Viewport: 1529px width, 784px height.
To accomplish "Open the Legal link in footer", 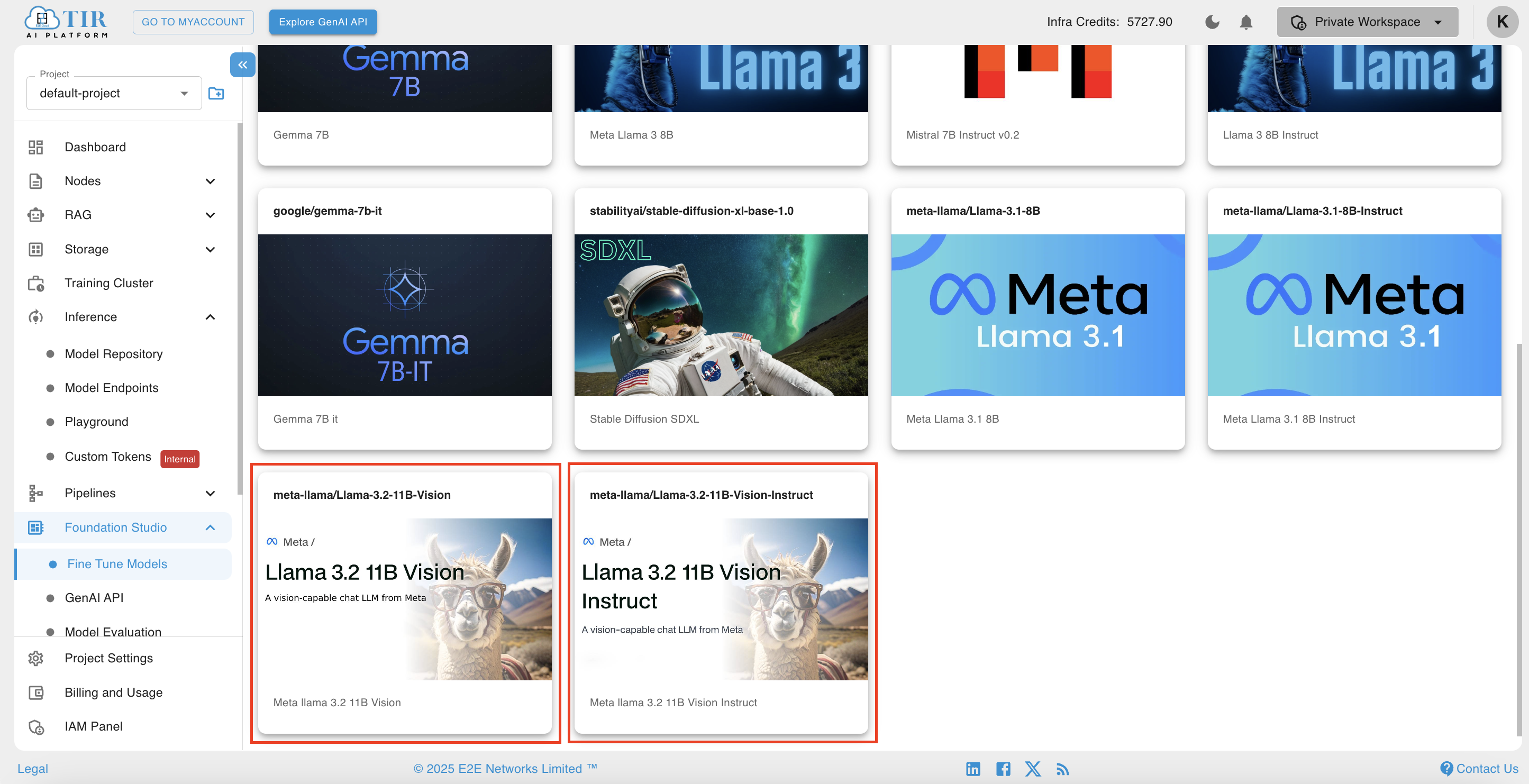I will tap(33, 769).
